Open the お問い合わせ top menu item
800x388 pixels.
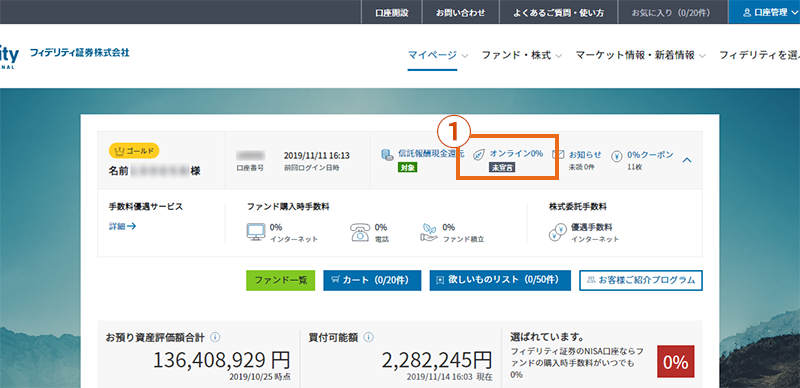[461, 12]
